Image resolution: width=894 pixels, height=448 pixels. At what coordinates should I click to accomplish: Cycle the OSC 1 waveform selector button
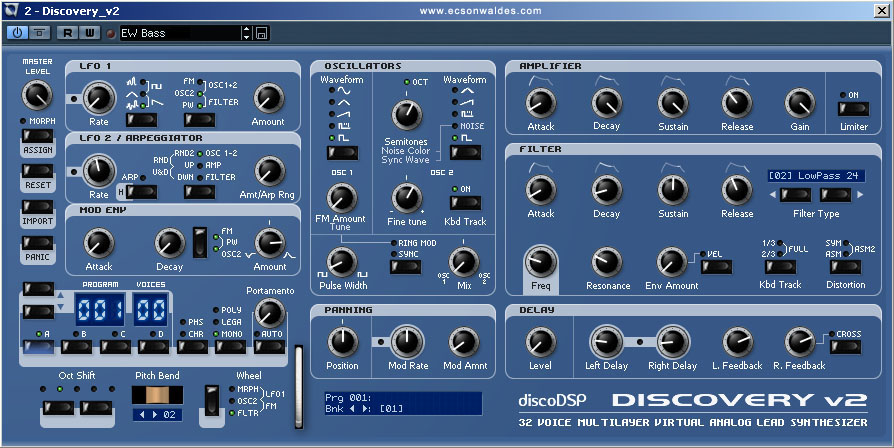point(342,153)
